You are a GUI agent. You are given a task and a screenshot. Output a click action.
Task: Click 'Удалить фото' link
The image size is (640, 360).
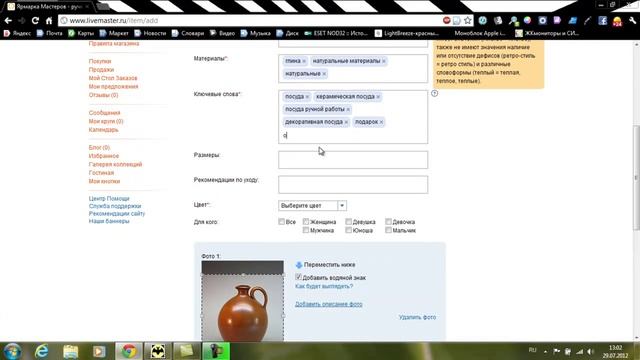point(417,317)
